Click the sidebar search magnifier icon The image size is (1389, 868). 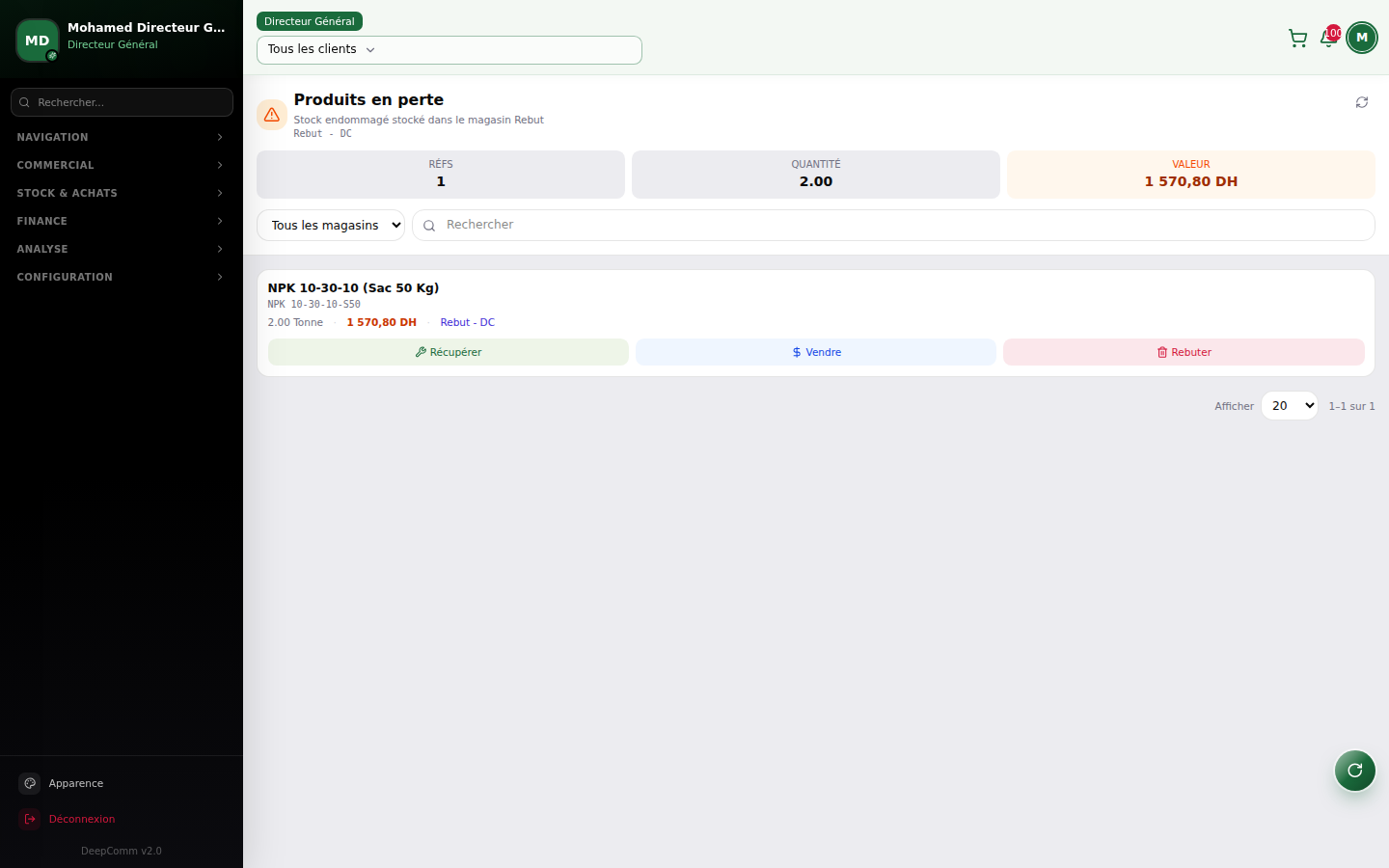click(25, 102)
